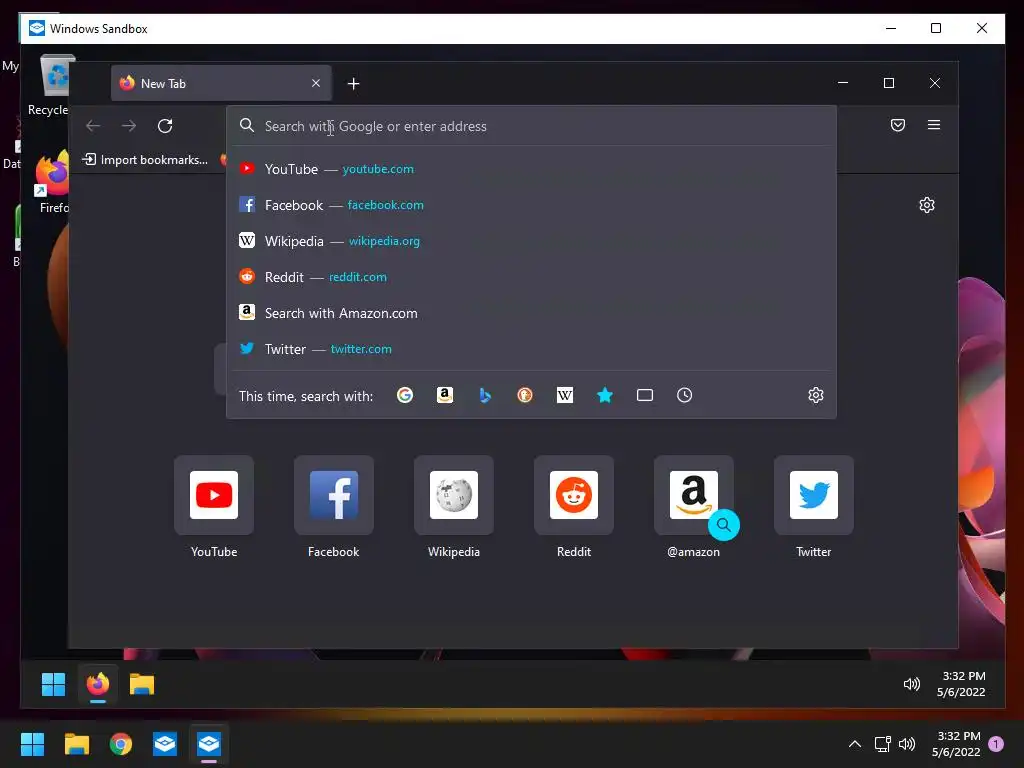Choose Search with Amazon.com suggestion
The height and width of the screenshot is (768, 1024).
(531, 313)
